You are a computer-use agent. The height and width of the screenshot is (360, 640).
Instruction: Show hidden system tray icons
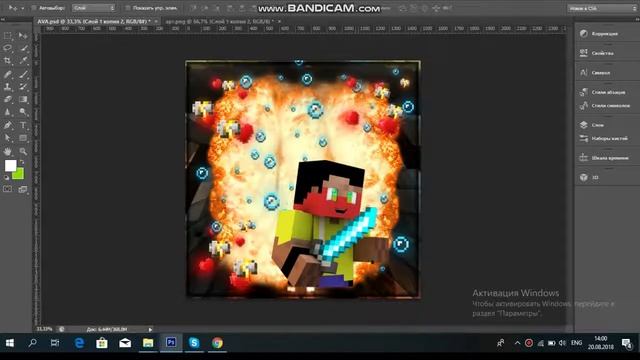tap(517, 343)
